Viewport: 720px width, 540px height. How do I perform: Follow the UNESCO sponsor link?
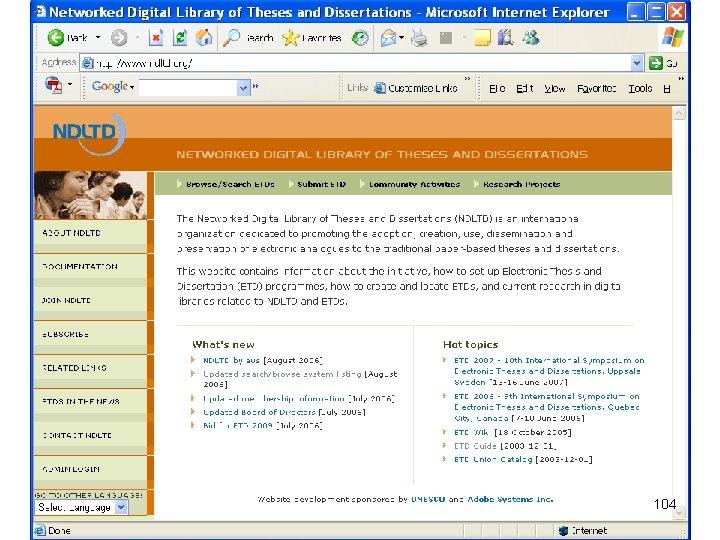(x=428, y=499)
